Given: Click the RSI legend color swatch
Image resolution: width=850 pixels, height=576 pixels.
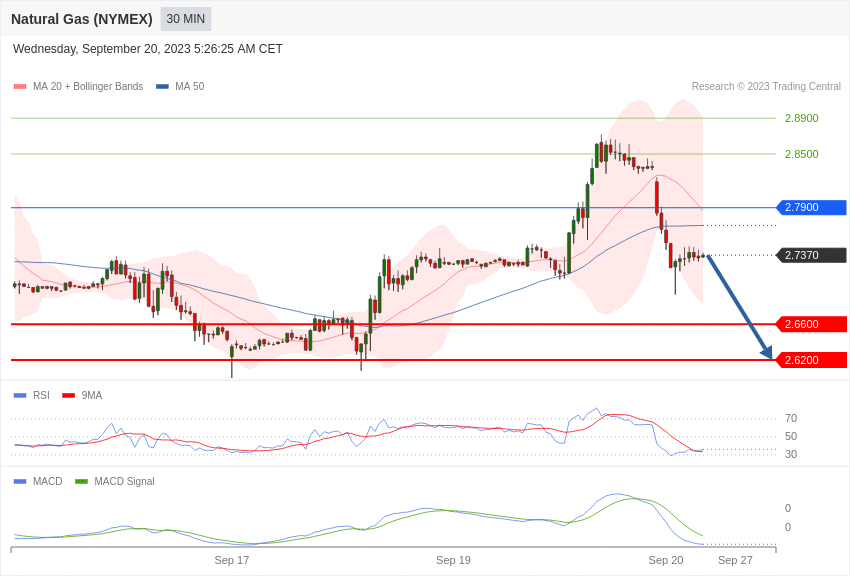Looking at the screenshot, I should 20,396.
